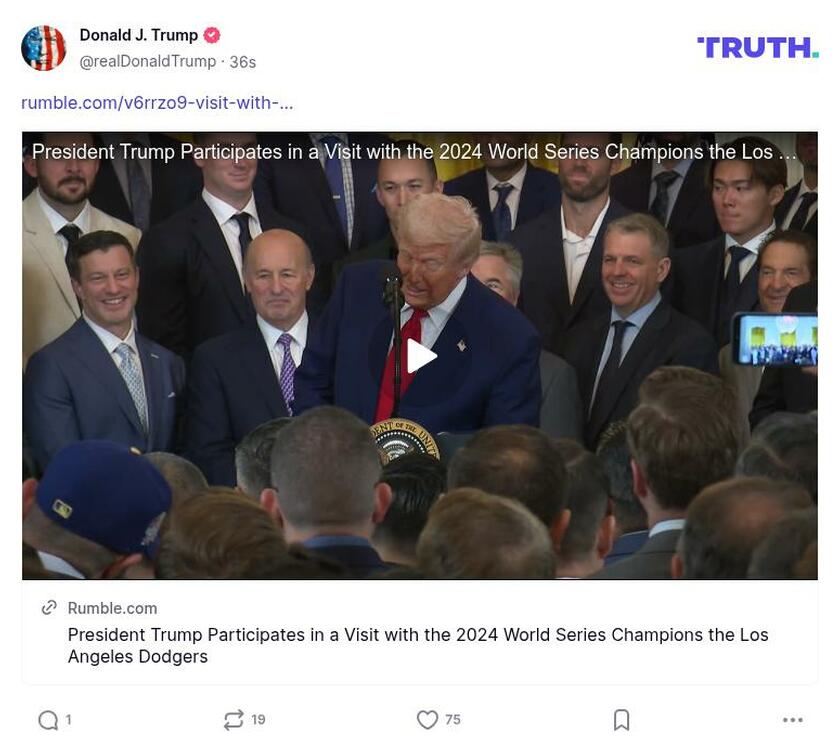840x753 pixels.
Task: Click the link chain icon beside Rumble.com
Action: (x=46, y=607)
